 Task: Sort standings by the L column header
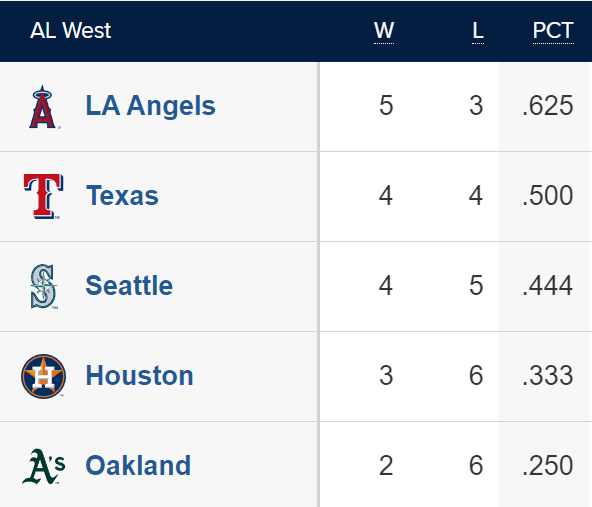pyautogui.click(x=478, y=31)
